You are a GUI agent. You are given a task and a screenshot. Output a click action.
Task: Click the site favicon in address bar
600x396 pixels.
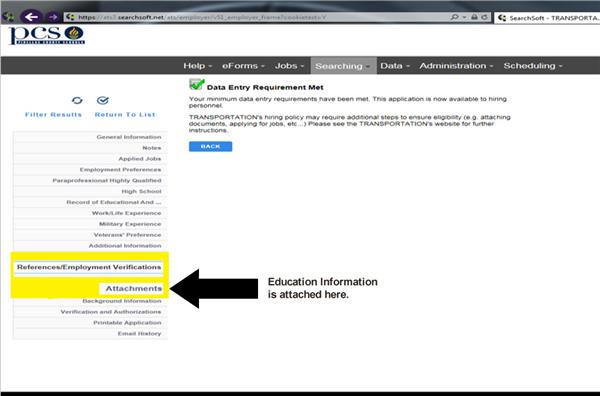(x=70, y=17)
